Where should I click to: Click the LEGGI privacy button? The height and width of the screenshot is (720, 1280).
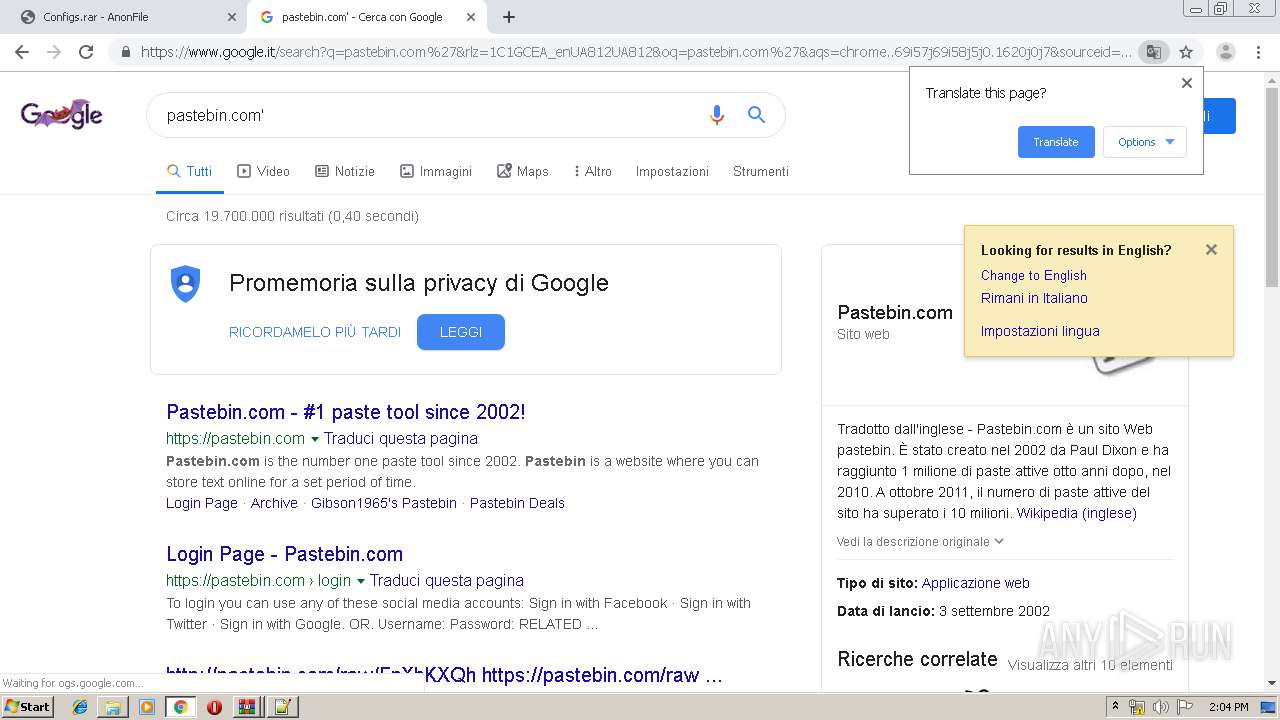pyautogui.click(x=461, y=332)
